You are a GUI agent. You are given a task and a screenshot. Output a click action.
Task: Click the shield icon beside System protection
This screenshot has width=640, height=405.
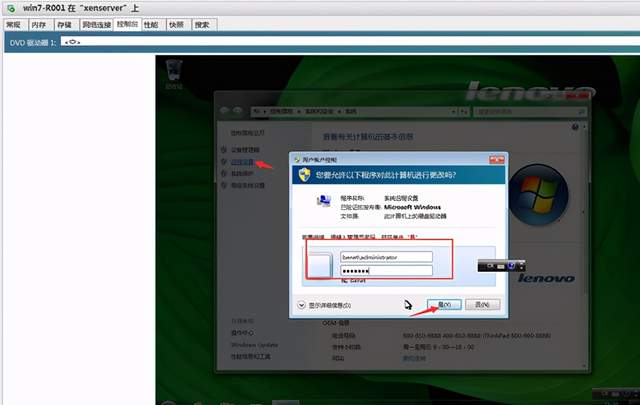[x=224, y=174]
